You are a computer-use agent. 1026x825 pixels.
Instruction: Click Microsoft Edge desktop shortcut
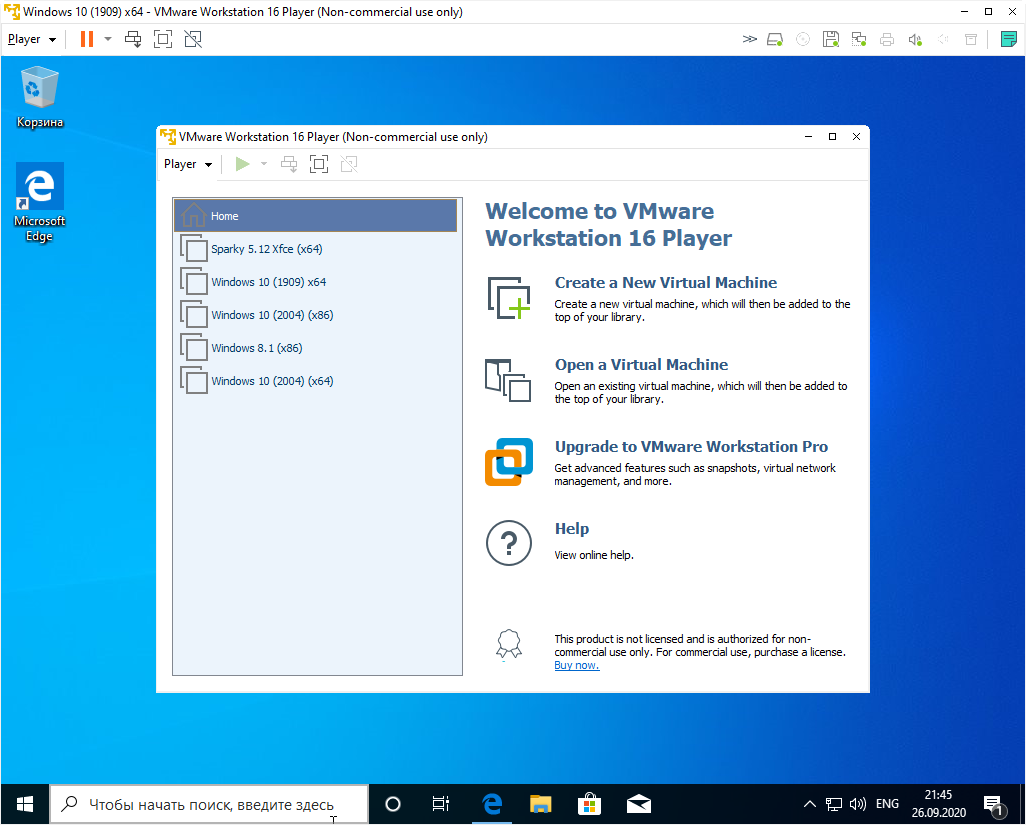pos(40,202)
